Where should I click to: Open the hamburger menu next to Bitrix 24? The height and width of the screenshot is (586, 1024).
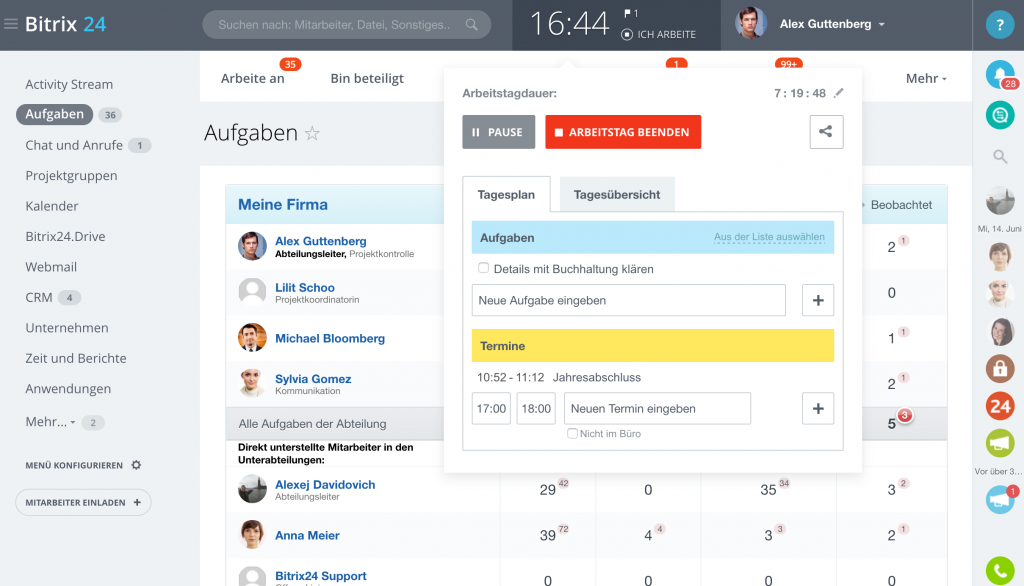pos(10,24)
